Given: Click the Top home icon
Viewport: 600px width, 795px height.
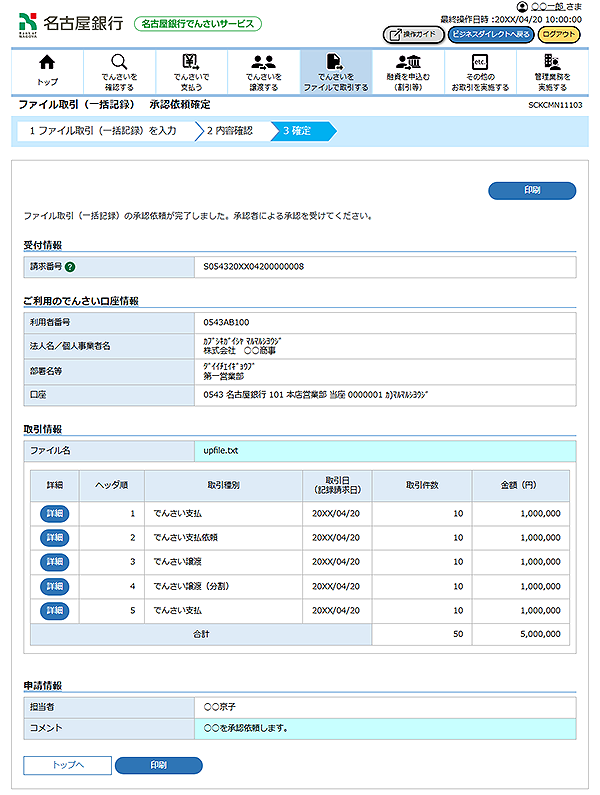Looking at the screenshot, I should pyautogui.click(x=47, y=70).
